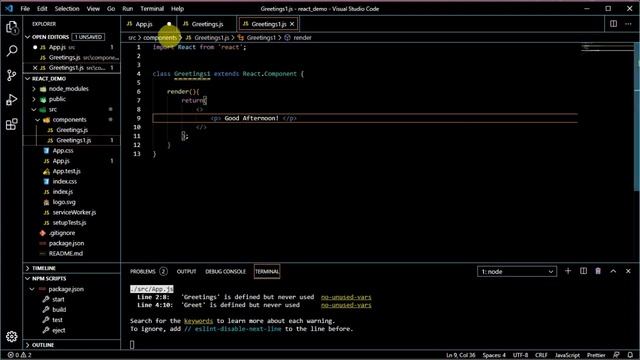Image resolution: width=640 pixels, height=360 pixels.
Task: Click CRLF end of line indicator
Action: click(x=541, y=355)
